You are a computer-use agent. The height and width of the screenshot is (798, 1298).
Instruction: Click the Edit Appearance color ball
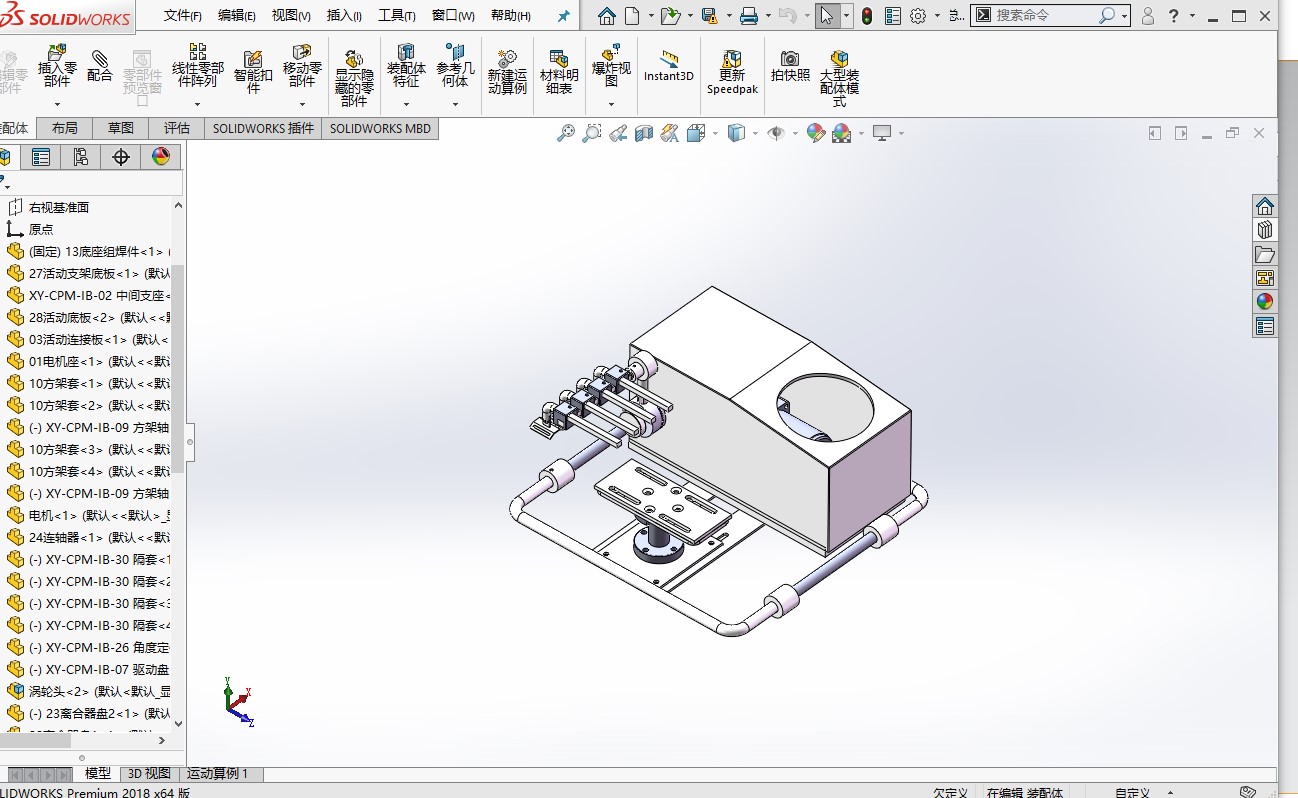coord(816,133)
